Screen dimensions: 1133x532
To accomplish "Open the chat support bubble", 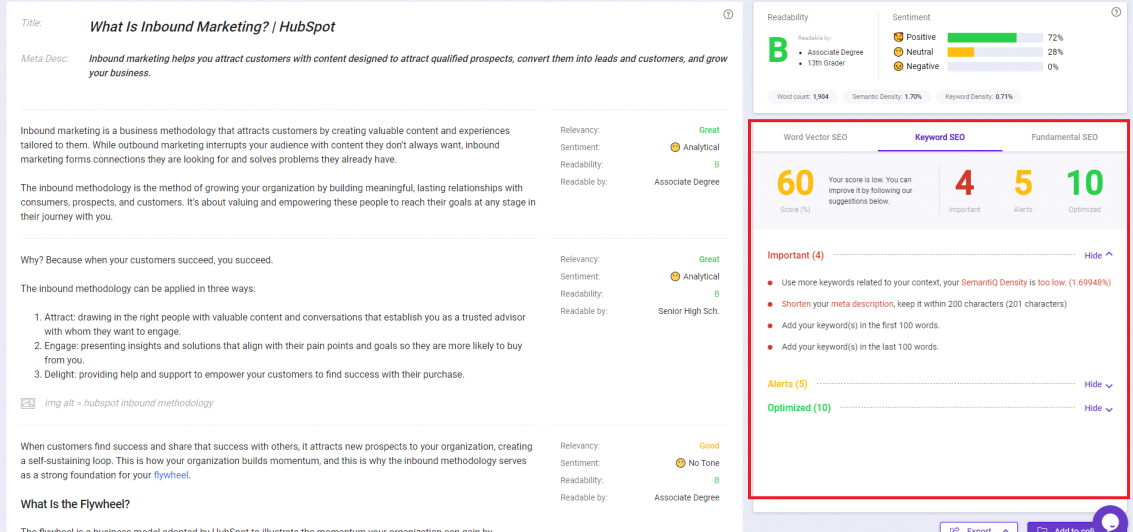I will (x=1111, y=519).
